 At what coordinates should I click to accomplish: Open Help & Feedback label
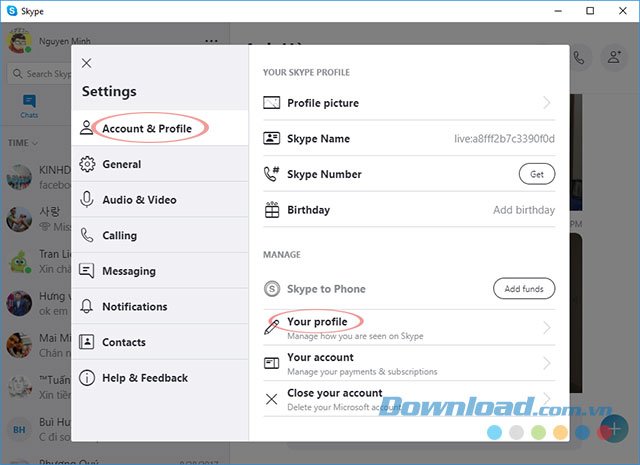pos(145,378)
